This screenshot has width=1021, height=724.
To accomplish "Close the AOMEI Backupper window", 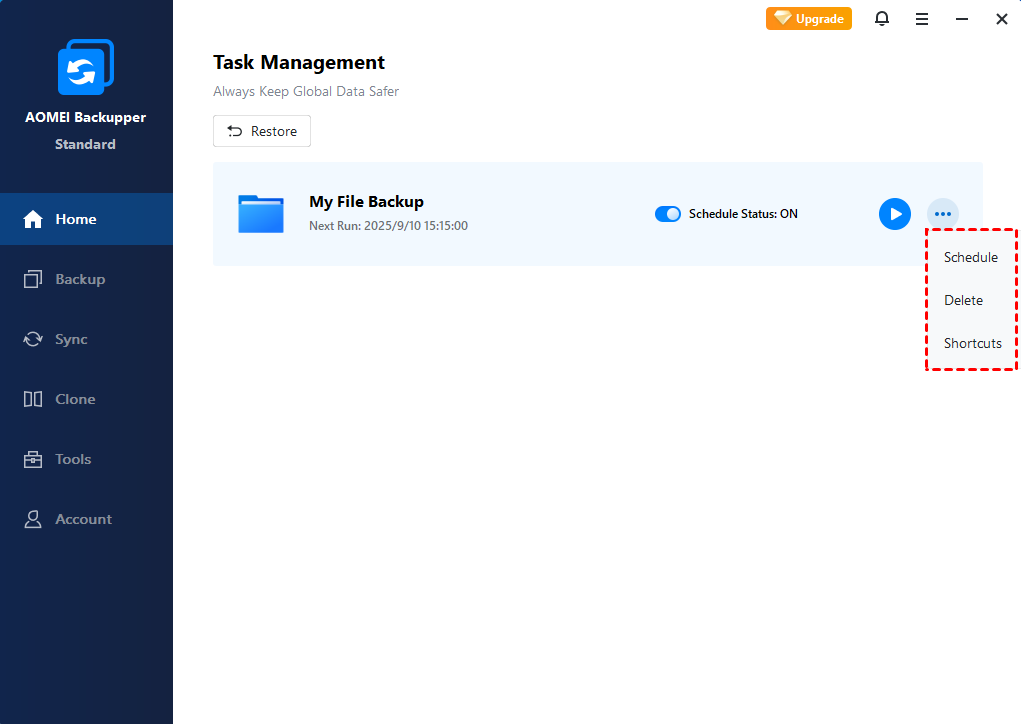I will [x=1001, y=20].
